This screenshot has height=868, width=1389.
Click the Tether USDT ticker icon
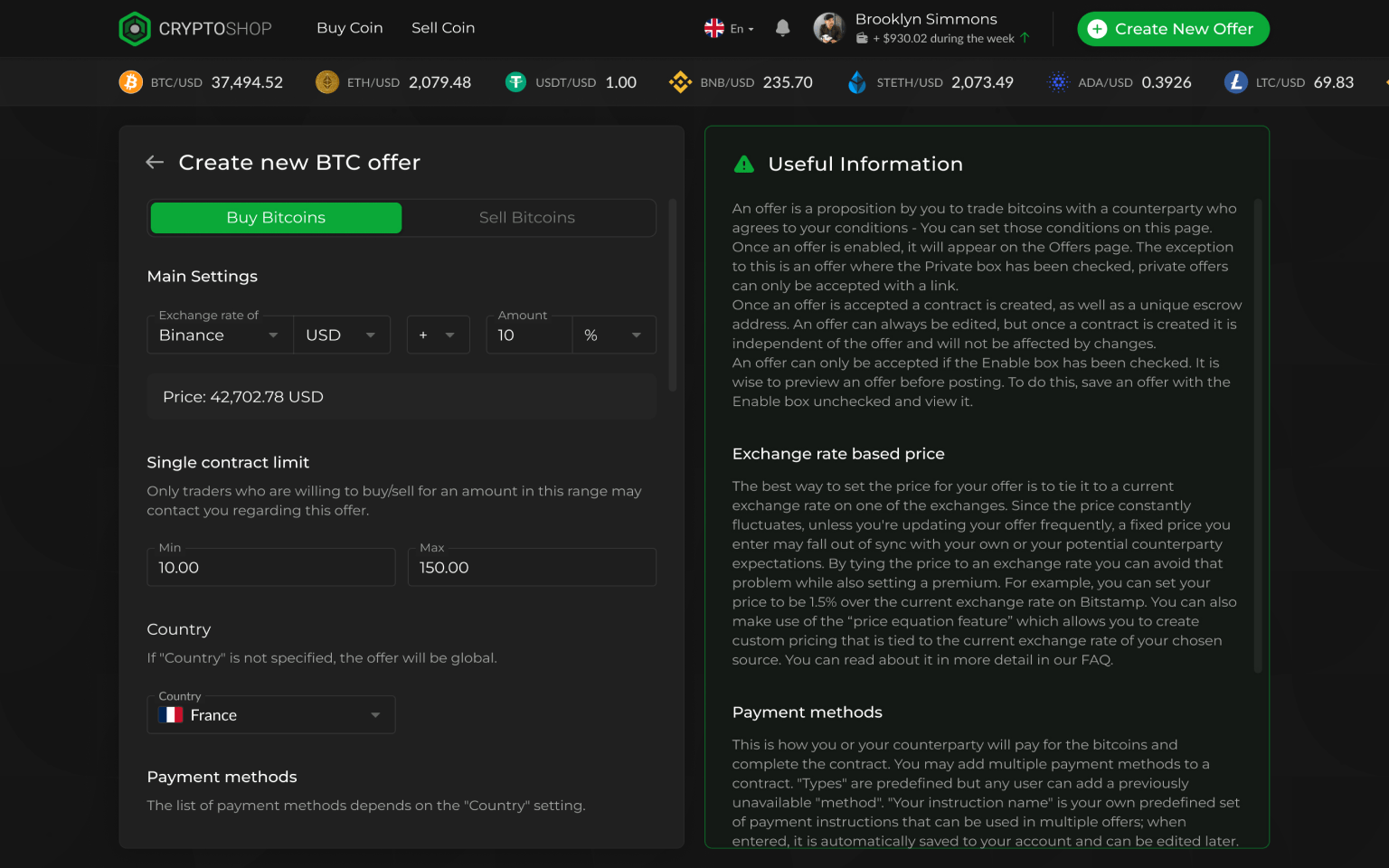tap(515, 82)
